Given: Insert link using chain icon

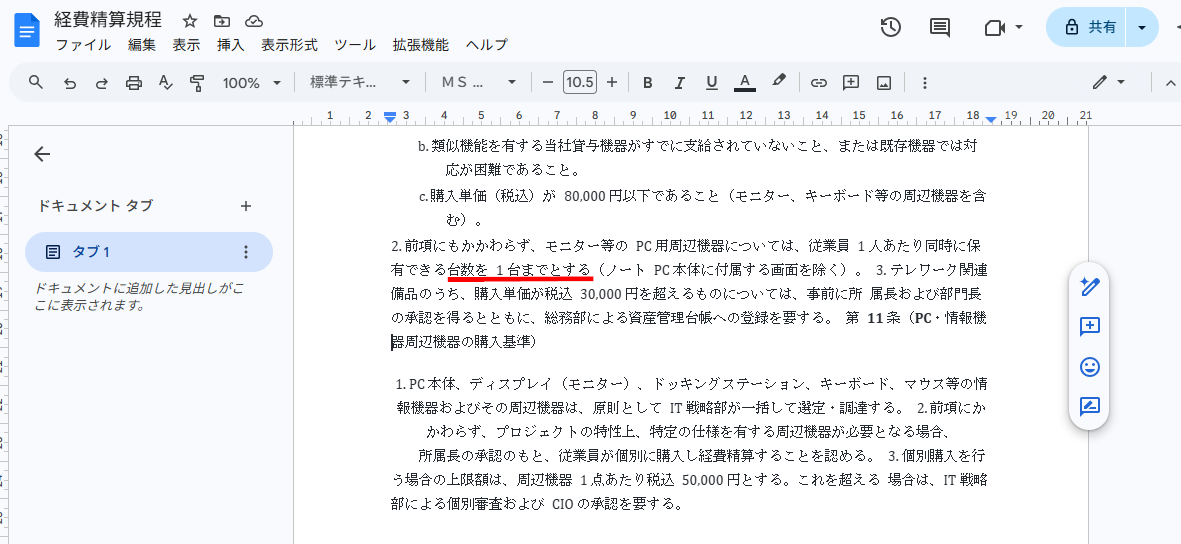Looking at the screenshot, I should pos(818,83).
